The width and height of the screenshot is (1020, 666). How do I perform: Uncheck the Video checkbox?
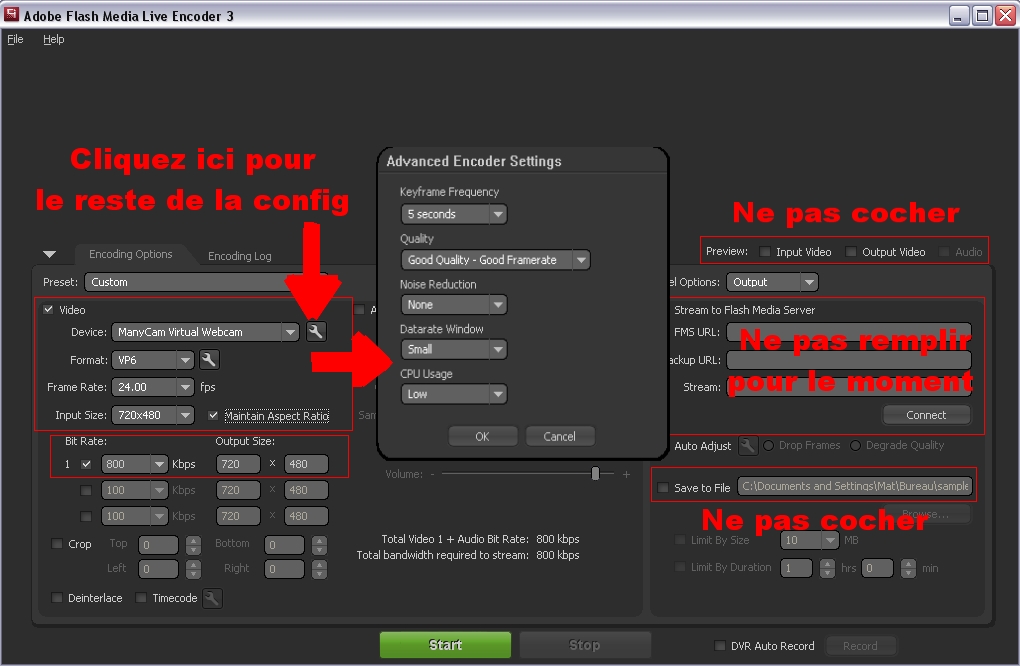click(x=48, y=310)
